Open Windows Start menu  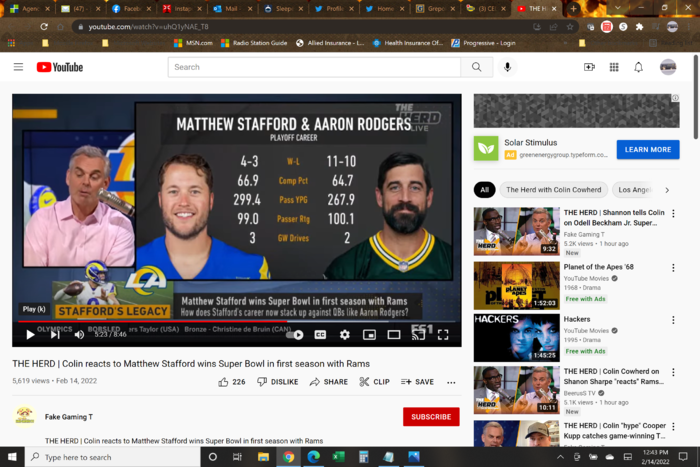tap(12, 457)
